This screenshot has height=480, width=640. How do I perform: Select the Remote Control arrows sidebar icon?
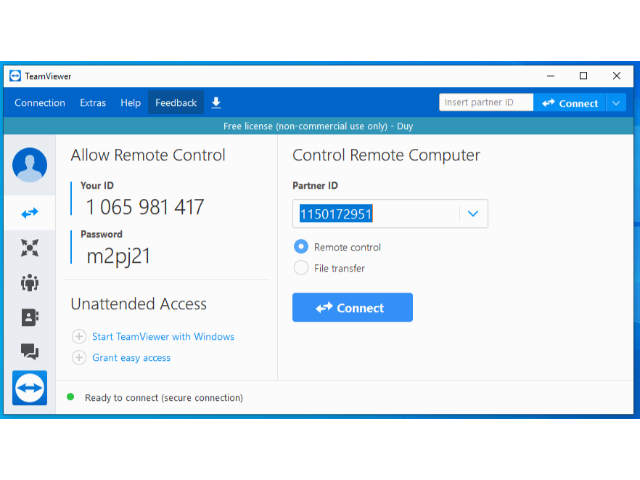29,213
